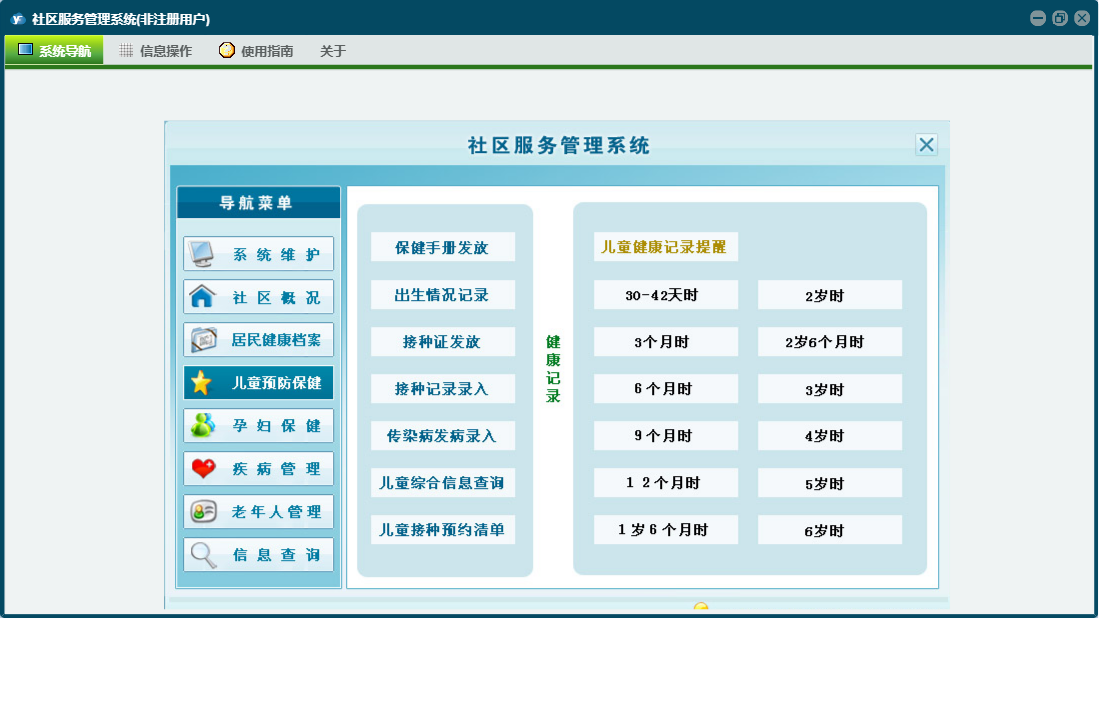1099x723 pixels.
Task: Close the 社区服务管理系统 panel
Action: [926, 145]
